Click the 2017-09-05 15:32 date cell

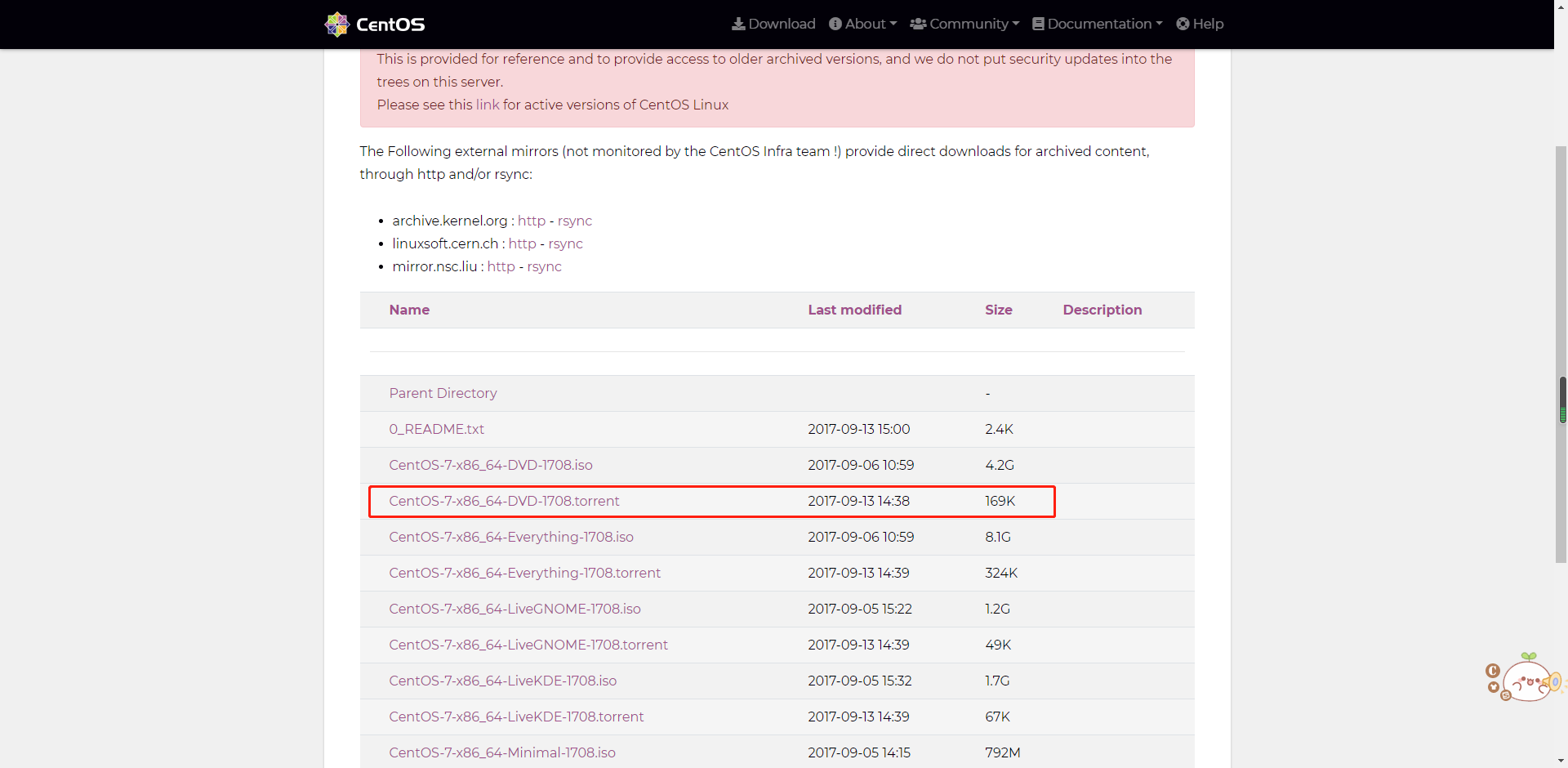[x=860, y=681]
